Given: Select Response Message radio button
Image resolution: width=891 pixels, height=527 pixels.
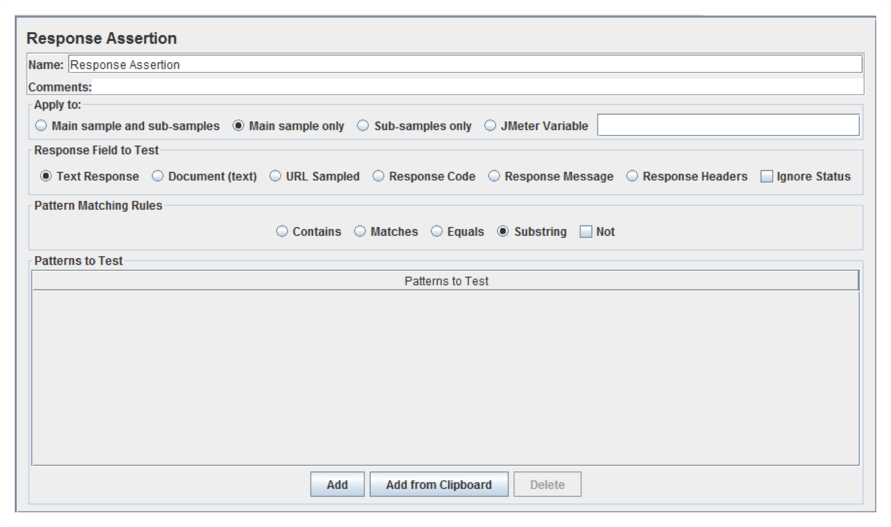Looking at the screenshot, I should click(494, 176).
